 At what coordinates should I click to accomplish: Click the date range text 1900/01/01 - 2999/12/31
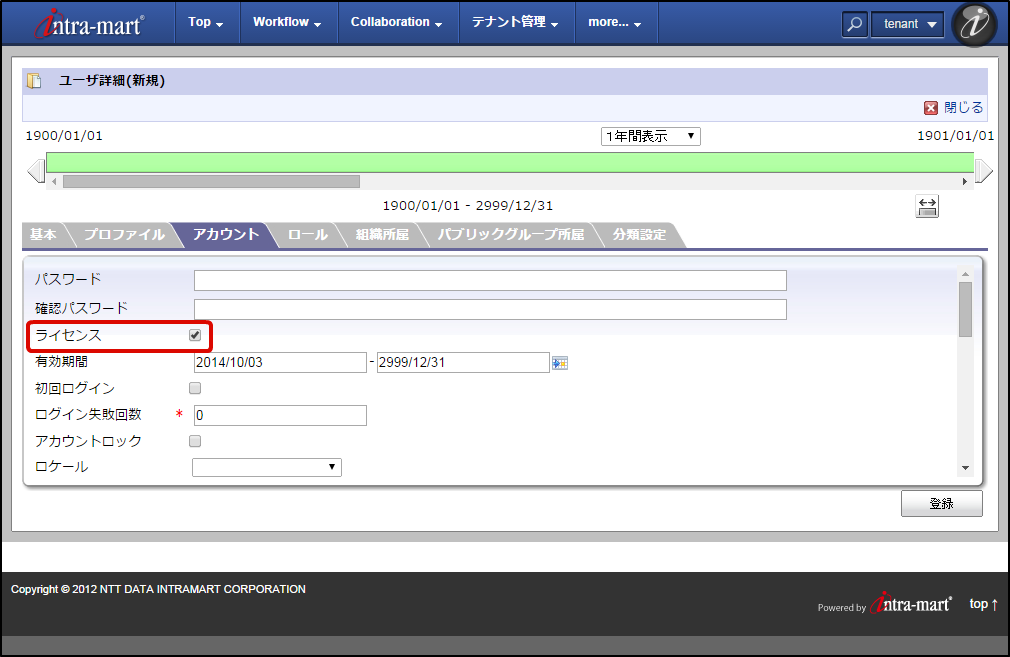point(468,205)
